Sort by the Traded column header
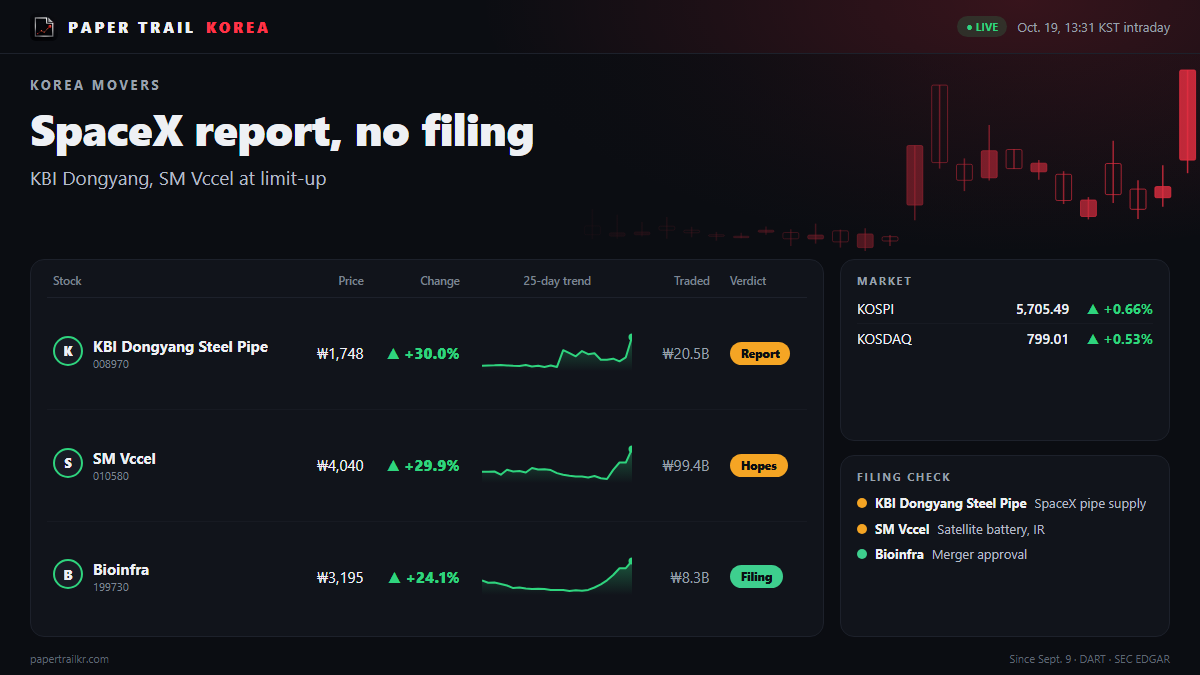 point(691,281)
